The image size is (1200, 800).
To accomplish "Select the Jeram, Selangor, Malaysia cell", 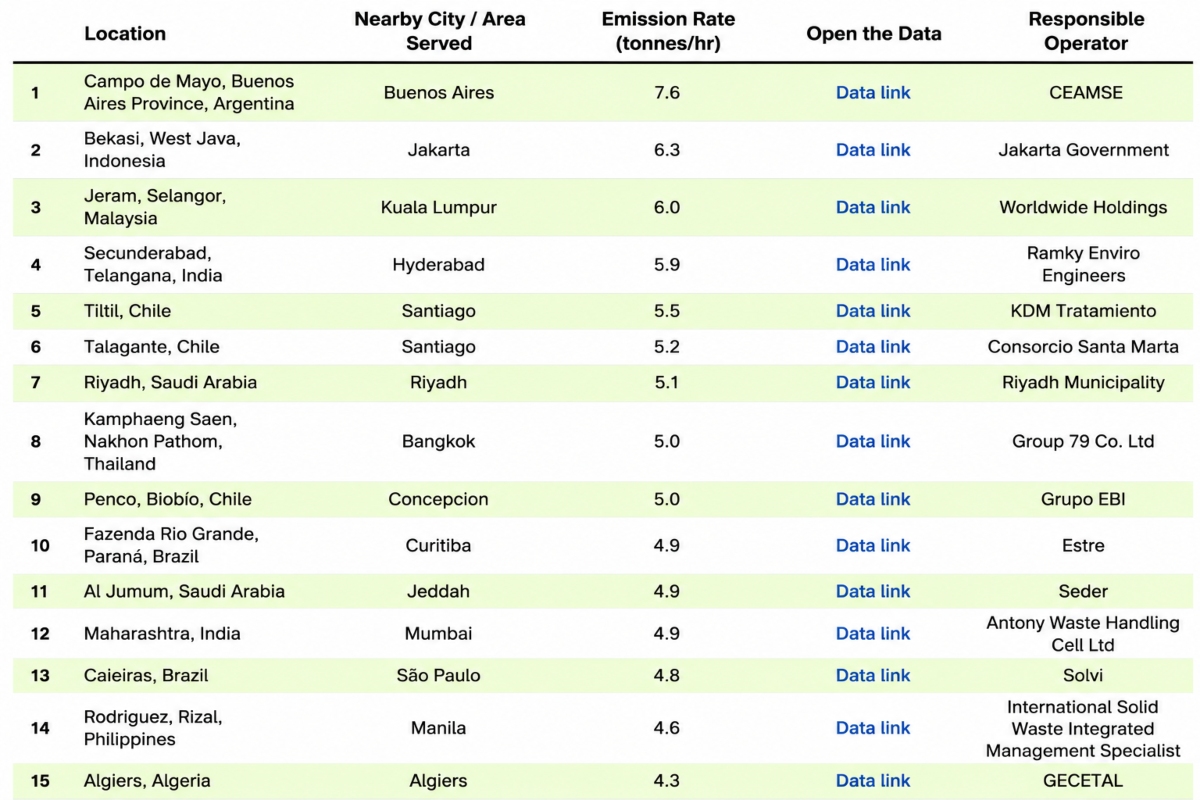I will 155,207.
